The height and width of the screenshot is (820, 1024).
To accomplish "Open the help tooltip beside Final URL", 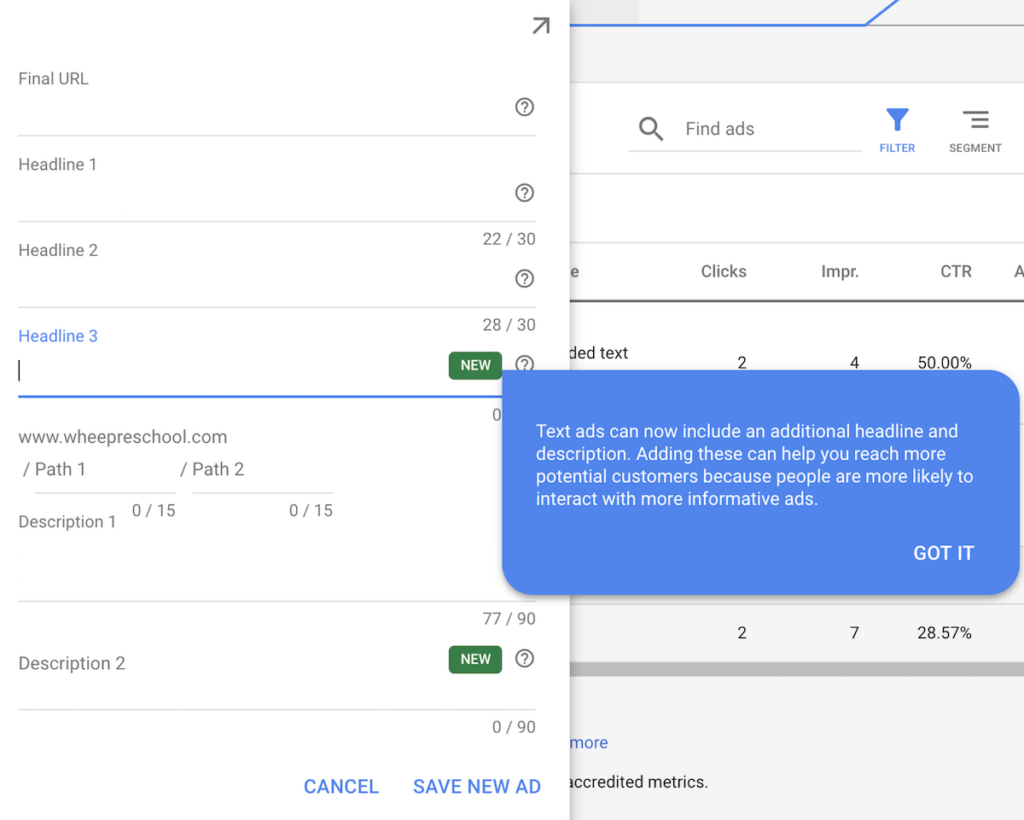I will [x=524, y=107].
